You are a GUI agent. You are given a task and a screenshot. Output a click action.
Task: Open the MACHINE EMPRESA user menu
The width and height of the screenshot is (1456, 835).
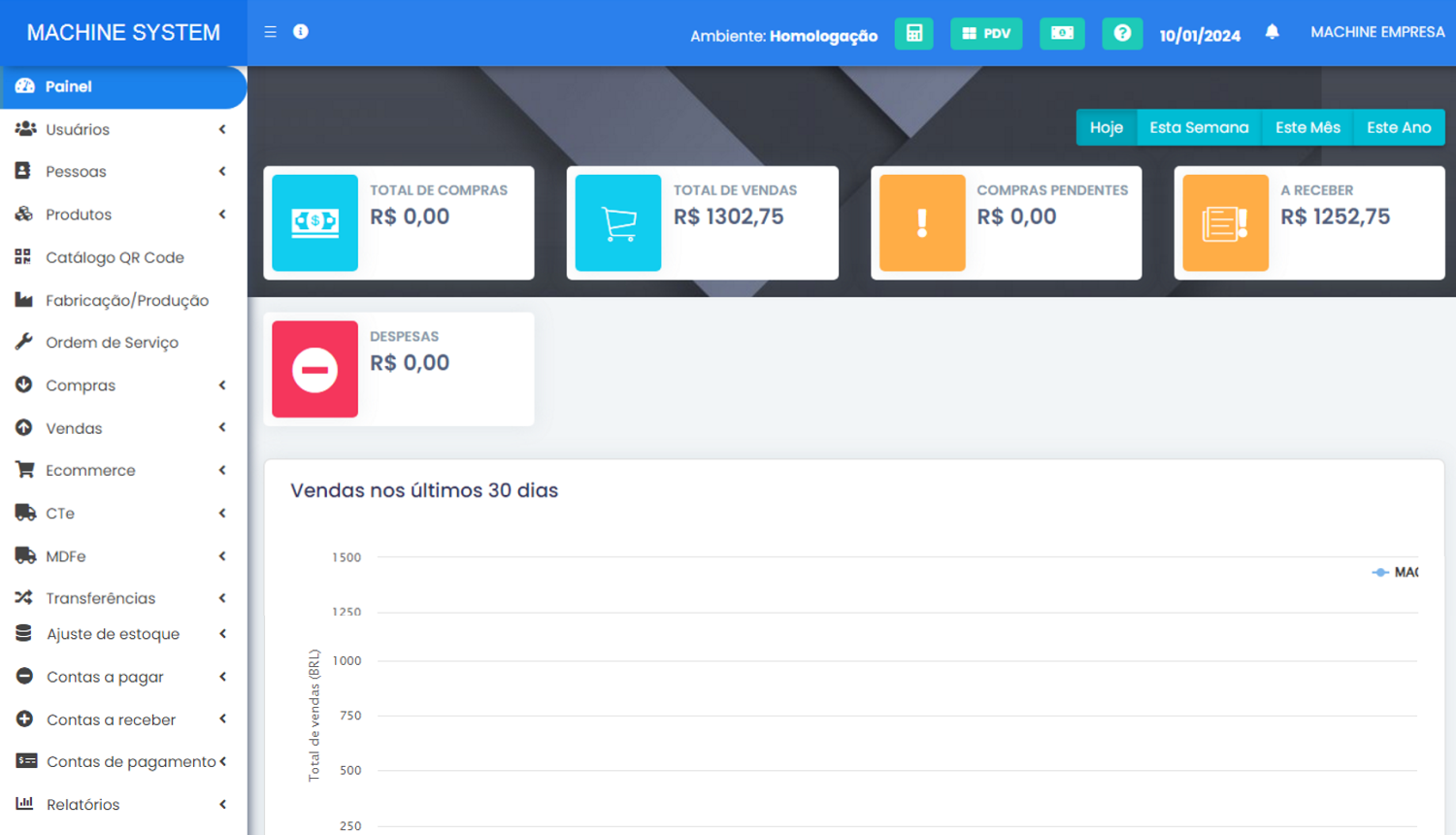point(1377,32)
